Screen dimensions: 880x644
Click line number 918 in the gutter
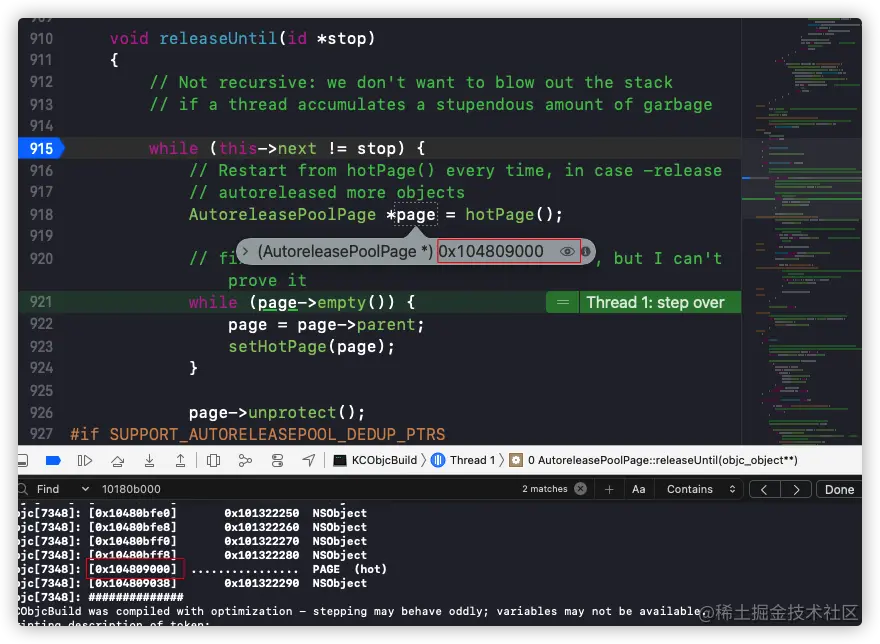pos(41,214)
